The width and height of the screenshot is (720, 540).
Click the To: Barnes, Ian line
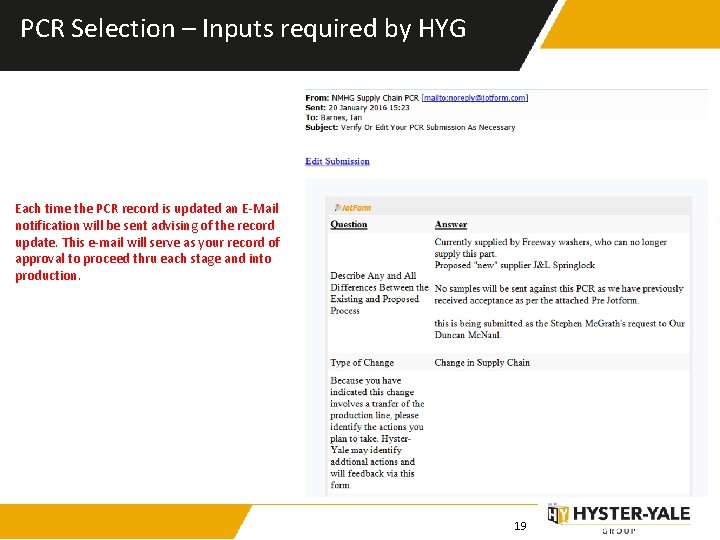click(334, 117)
